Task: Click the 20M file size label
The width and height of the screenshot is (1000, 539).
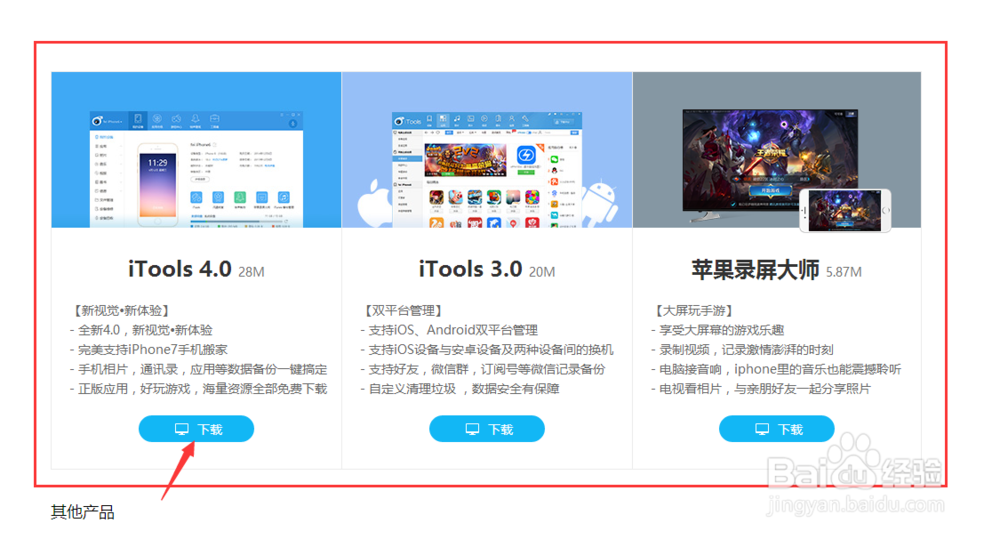Action: (542, 272)
